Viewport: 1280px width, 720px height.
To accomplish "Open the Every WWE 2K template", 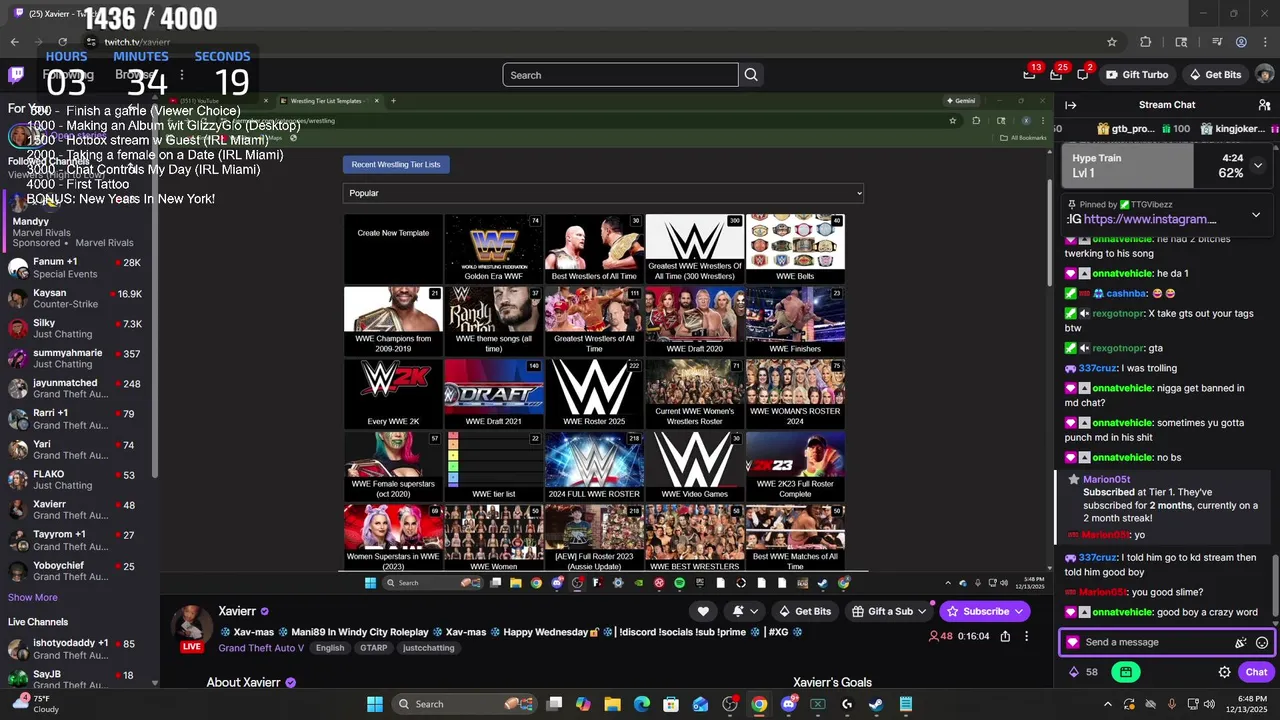I will (x=393, y=393).
